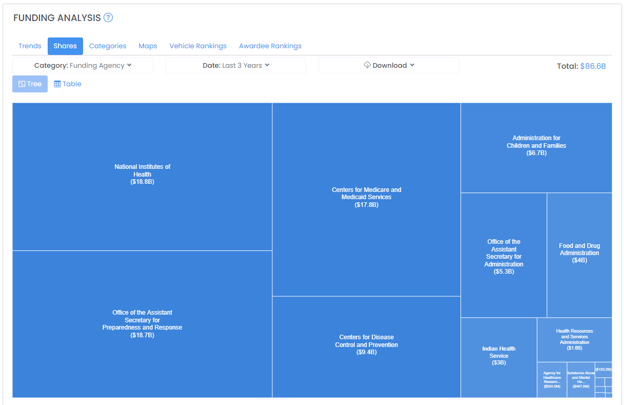
Task: Open the Categories tab
Action: tap(107, 46)
